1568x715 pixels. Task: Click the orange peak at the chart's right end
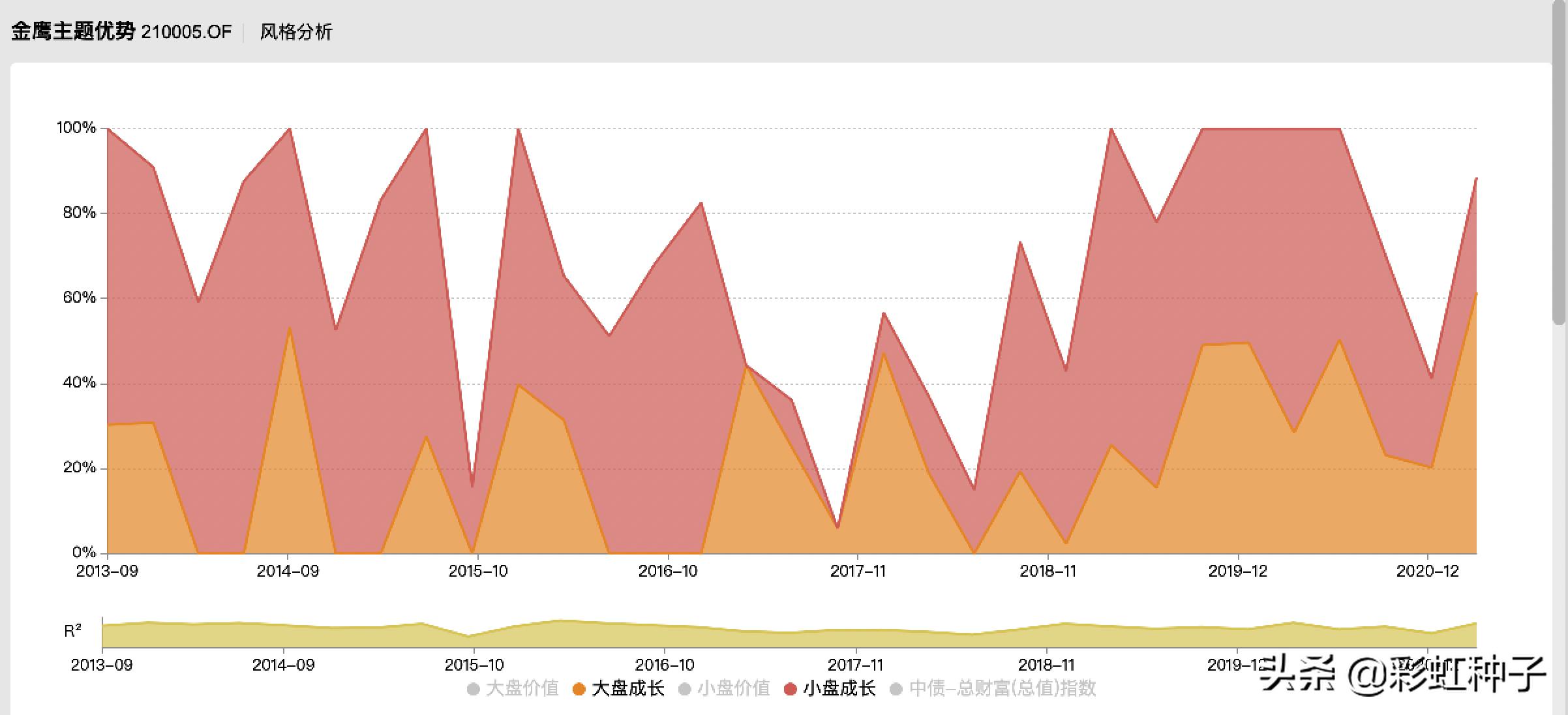(x=1475, y=295)
